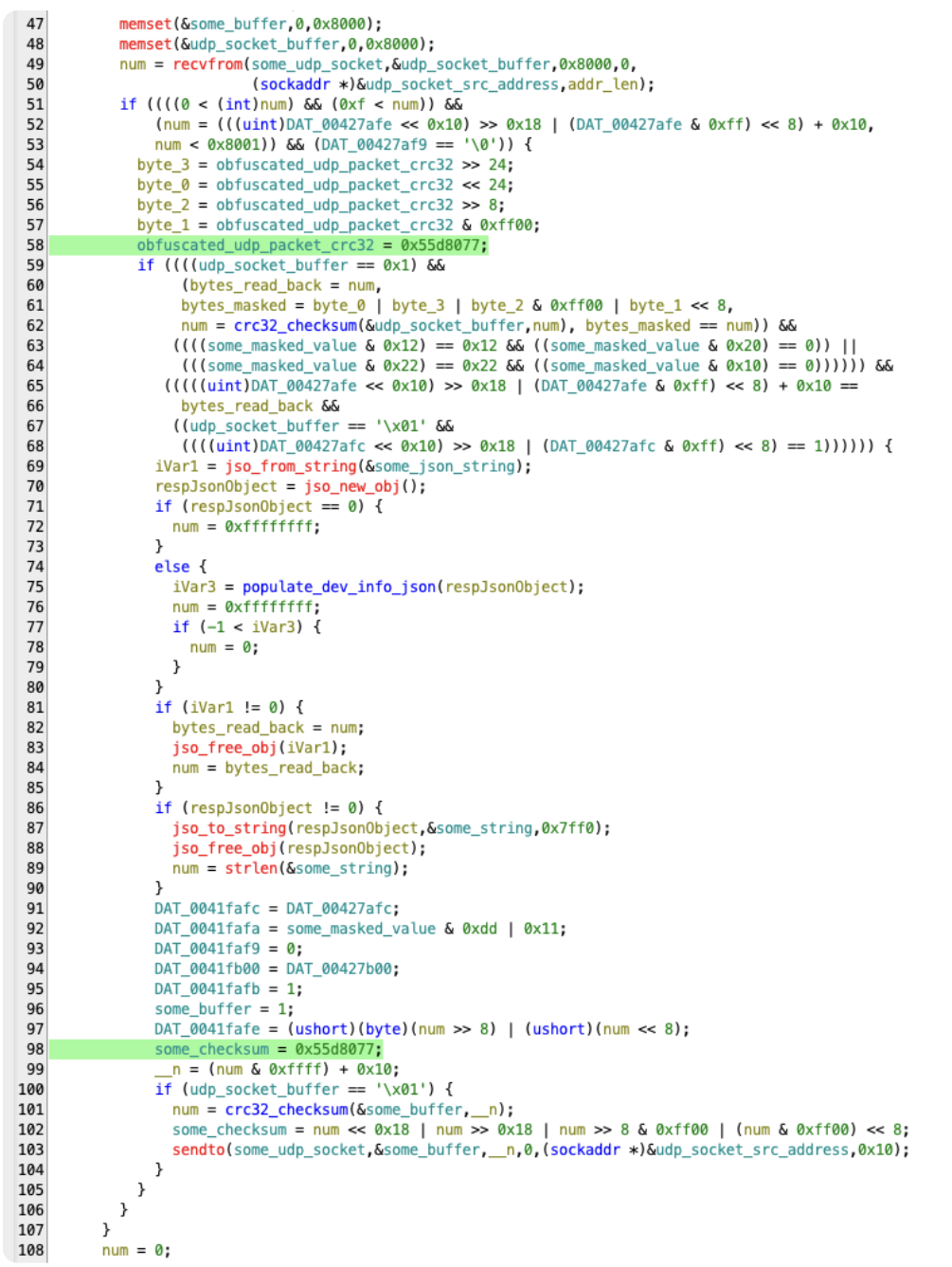The width and height of the screenshot is (952, 1267).
Task: Click the else keyword on line 74
Action: point(171,567)
